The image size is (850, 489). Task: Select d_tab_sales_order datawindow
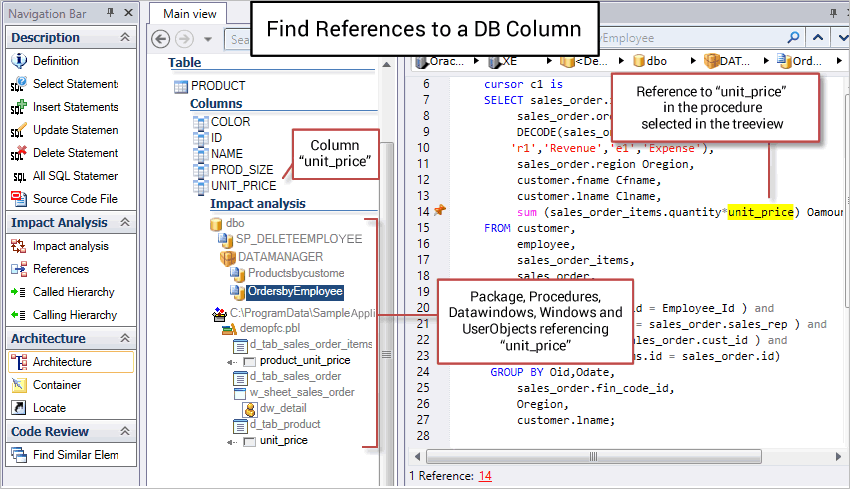tap(287, 376)
